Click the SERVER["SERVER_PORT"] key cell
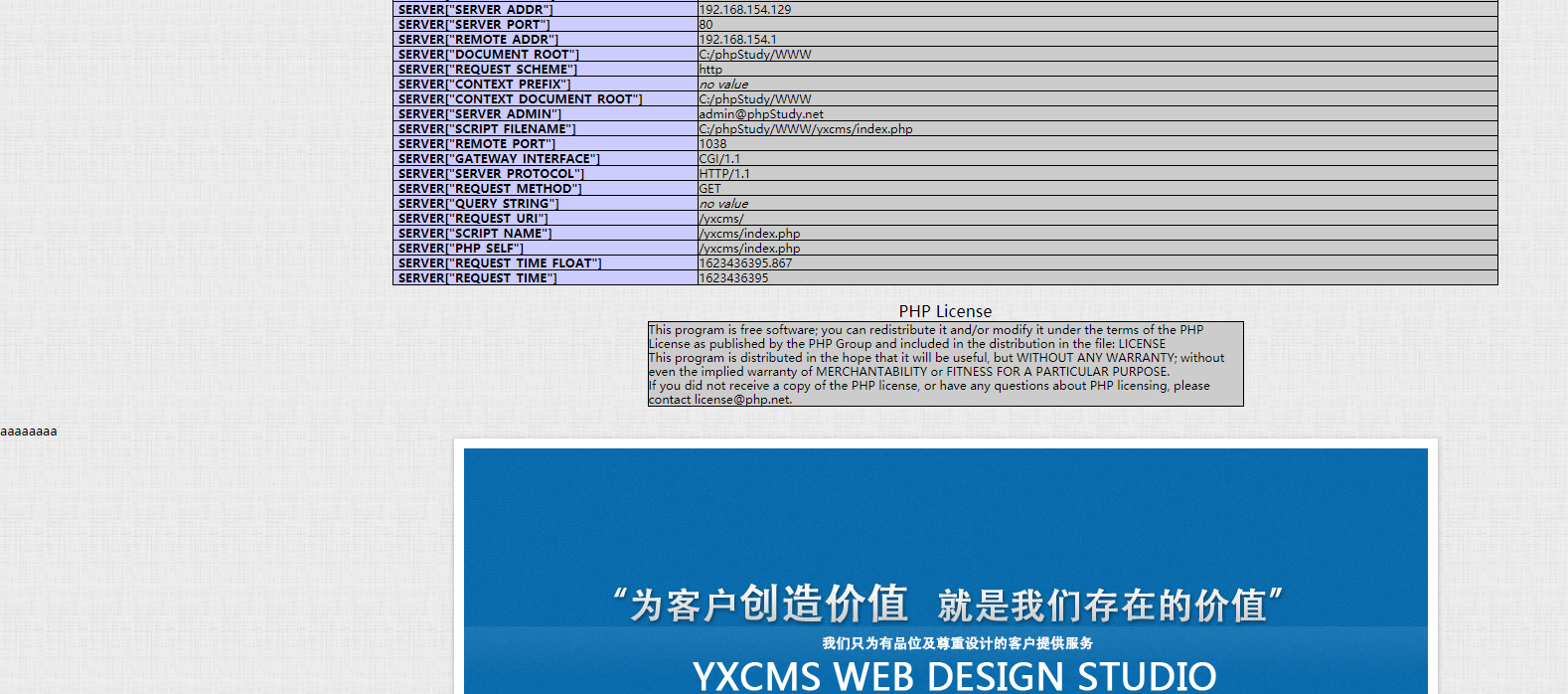The height and width of the screenshot is (694, 1568). click(546, 24)
